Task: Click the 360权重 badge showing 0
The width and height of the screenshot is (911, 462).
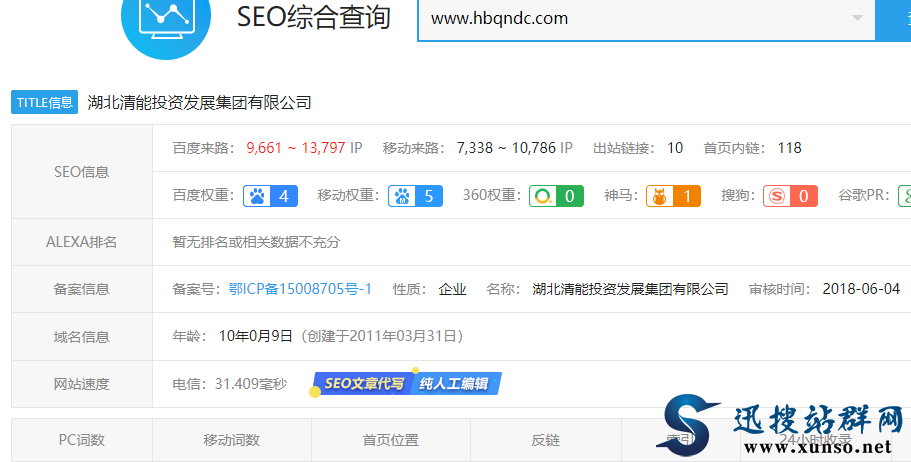Action: (556, 196)
